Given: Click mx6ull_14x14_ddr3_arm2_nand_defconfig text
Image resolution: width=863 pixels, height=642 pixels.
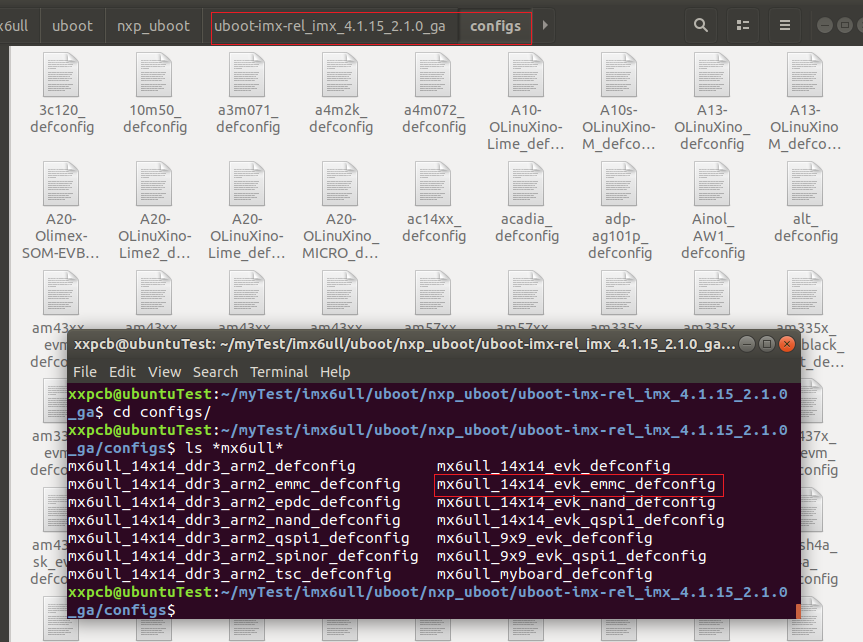Looking at the screenshot, I should [x=234, y=520].
